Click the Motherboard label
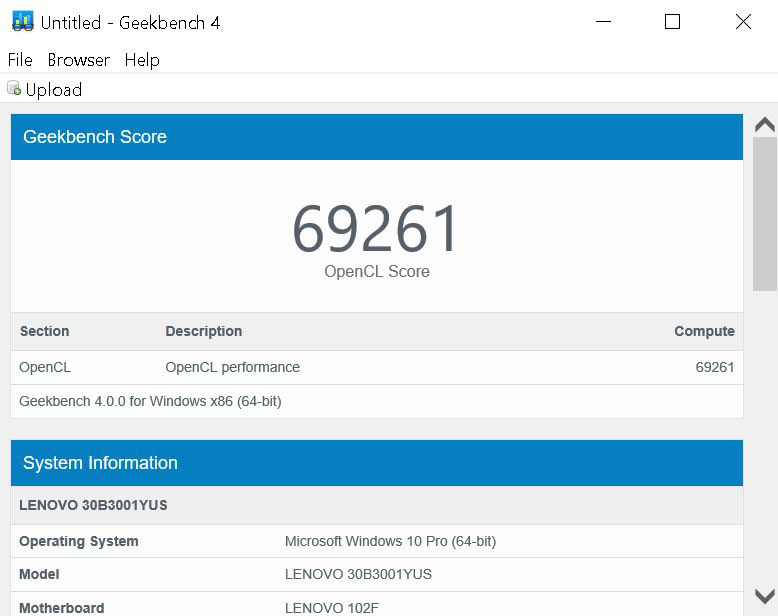The image size is (778, 616). point(62,608)
